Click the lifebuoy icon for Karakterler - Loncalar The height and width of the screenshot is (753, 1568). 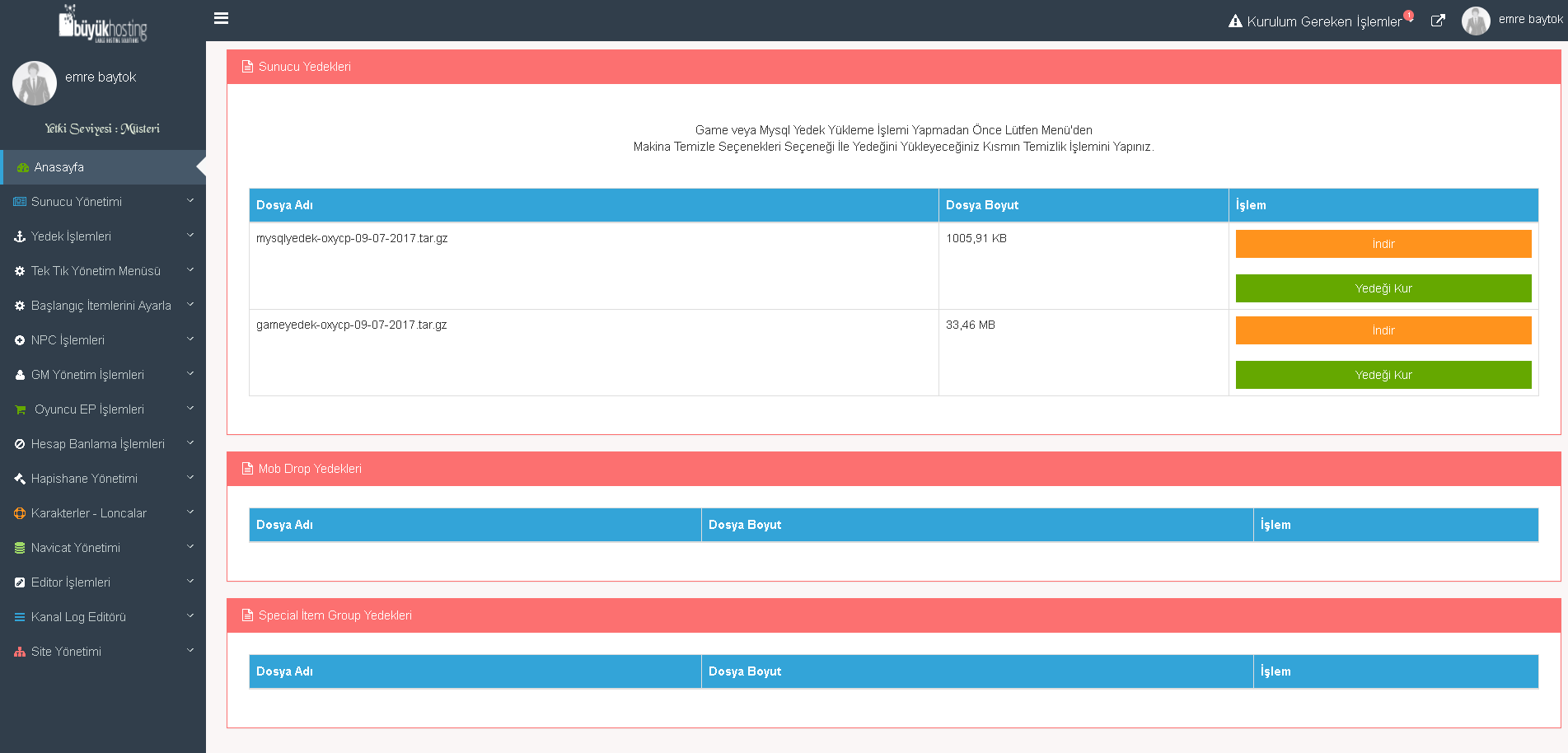coord(20,513)
